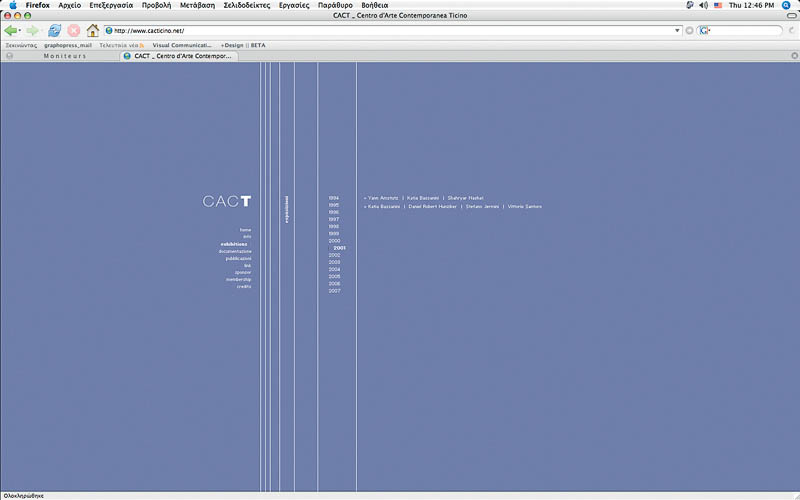Image resolution: width=800 pixels, height=500 pixels.
Task: Click the RSS icon next to Τελευταία νέα
Action: tap(142, 45)
